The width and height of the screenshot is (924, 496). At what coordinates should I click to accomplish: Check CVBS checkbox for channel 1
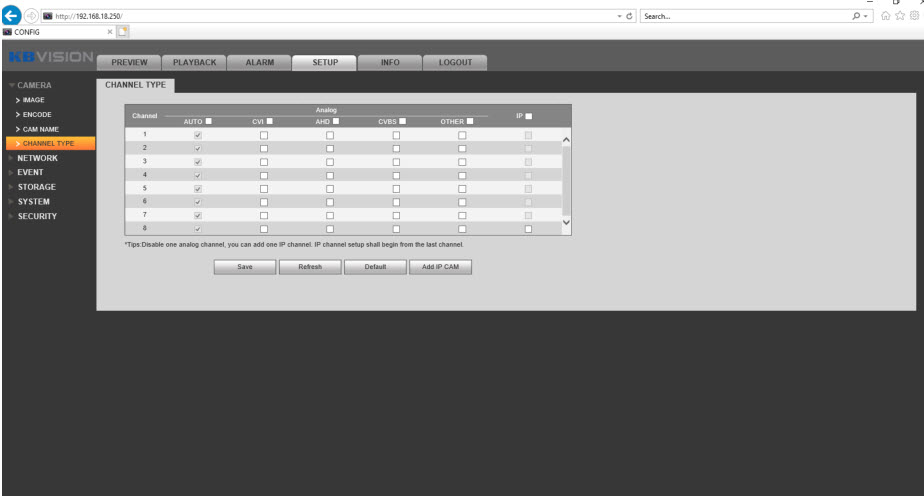pyautogui.click(x=396, y=134)
